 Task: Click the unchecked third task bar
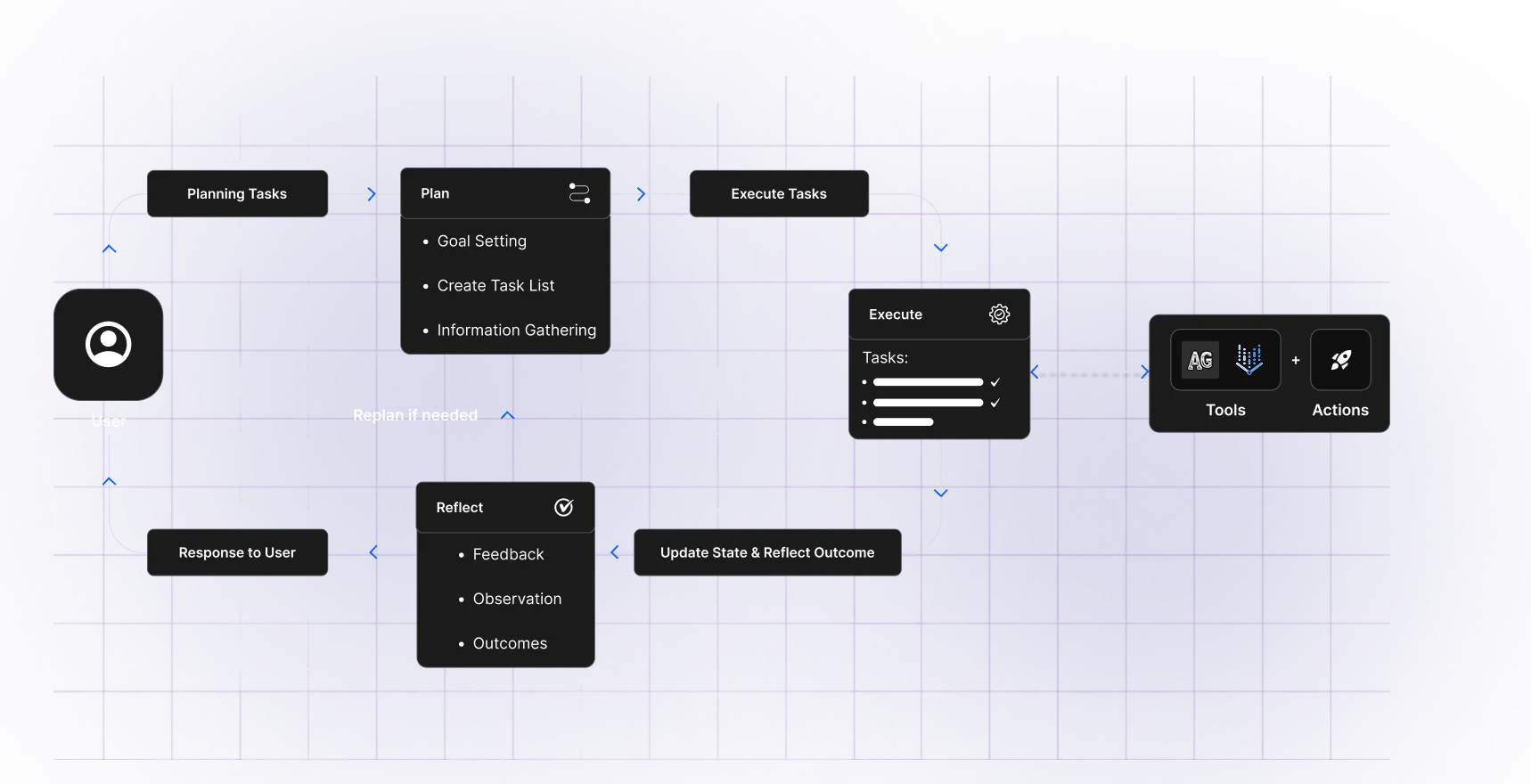pos(903,422)
